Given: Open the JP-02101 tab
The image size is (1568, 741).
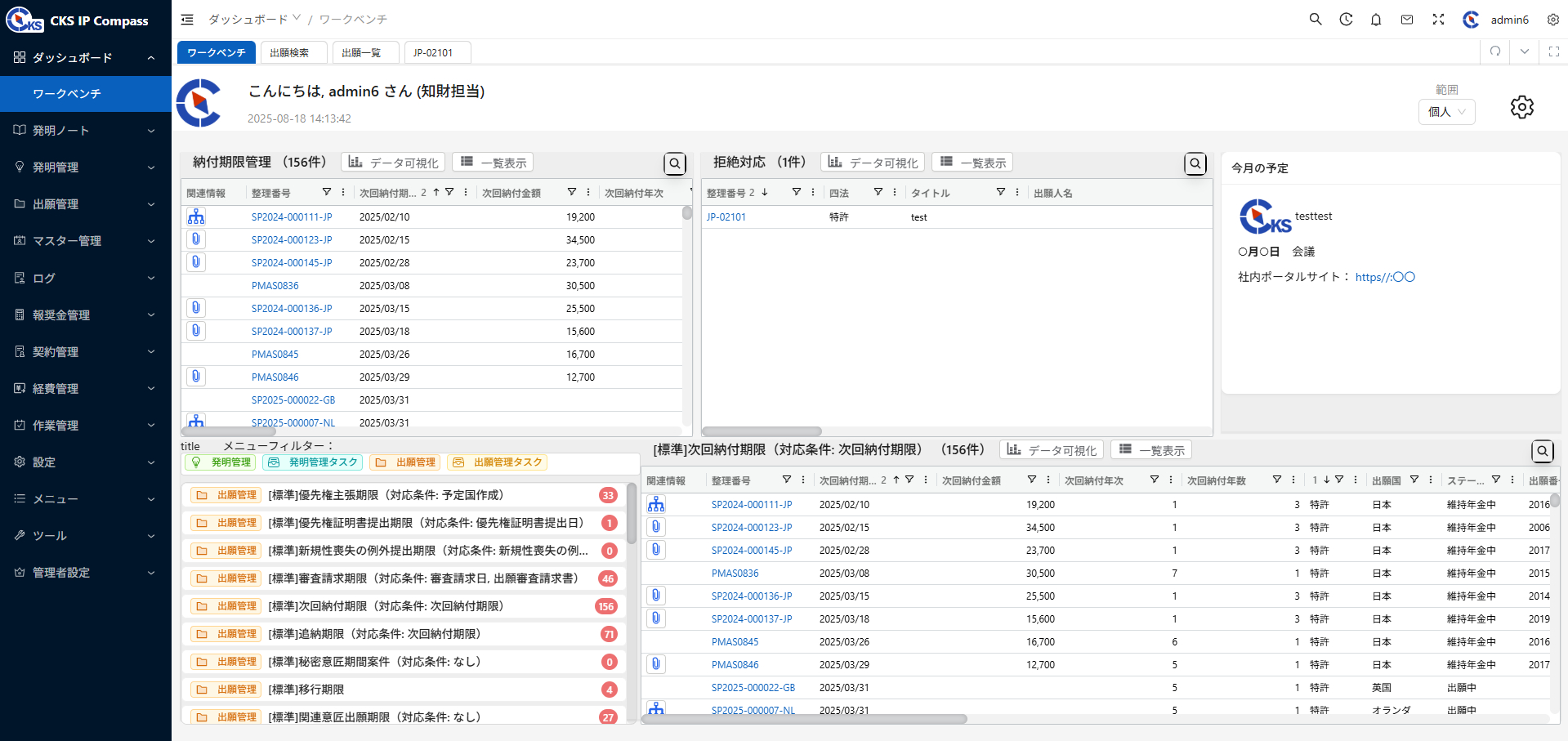Looking at the screenshot, I should tap(436, 51).
